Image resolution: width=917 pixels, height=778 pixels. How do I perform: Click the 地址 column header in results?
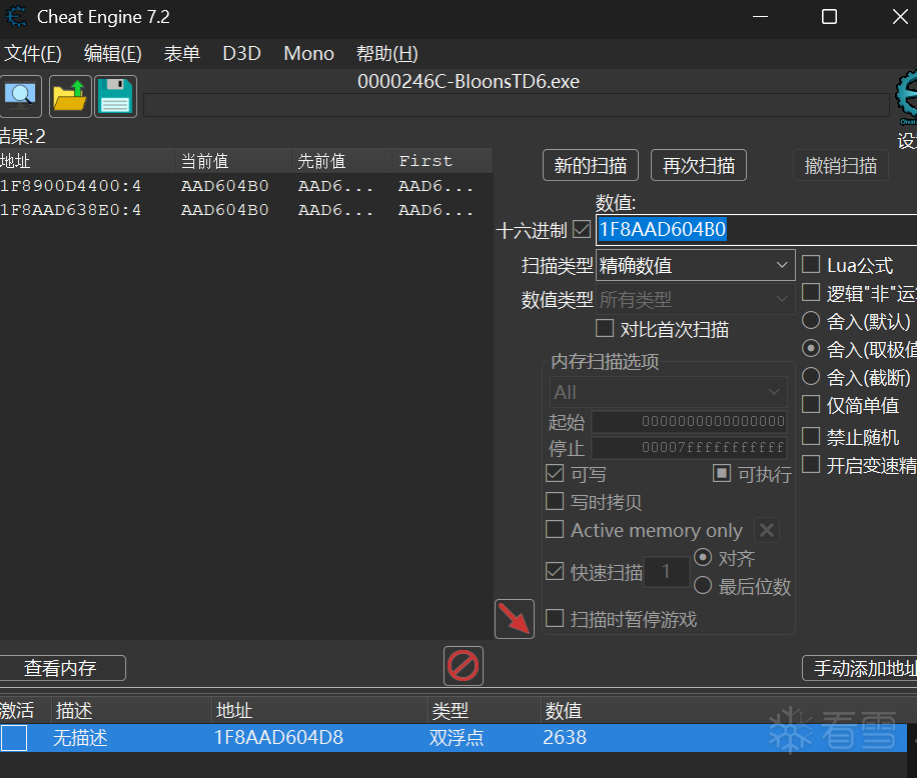[x=87, y=161]
